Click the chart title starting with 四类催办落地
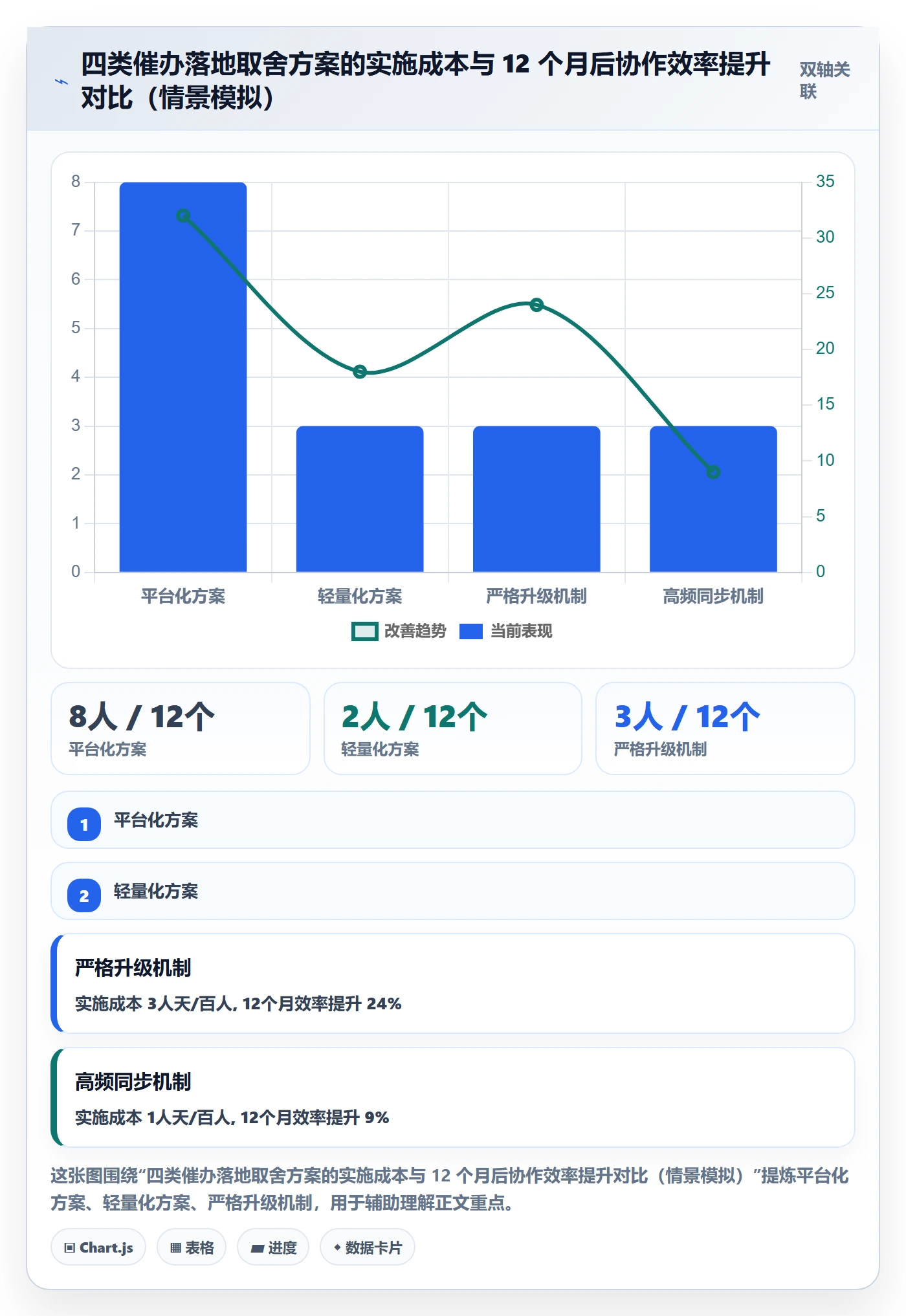The width and height of the screenshot is (906, 1316). tap(425, 81)
